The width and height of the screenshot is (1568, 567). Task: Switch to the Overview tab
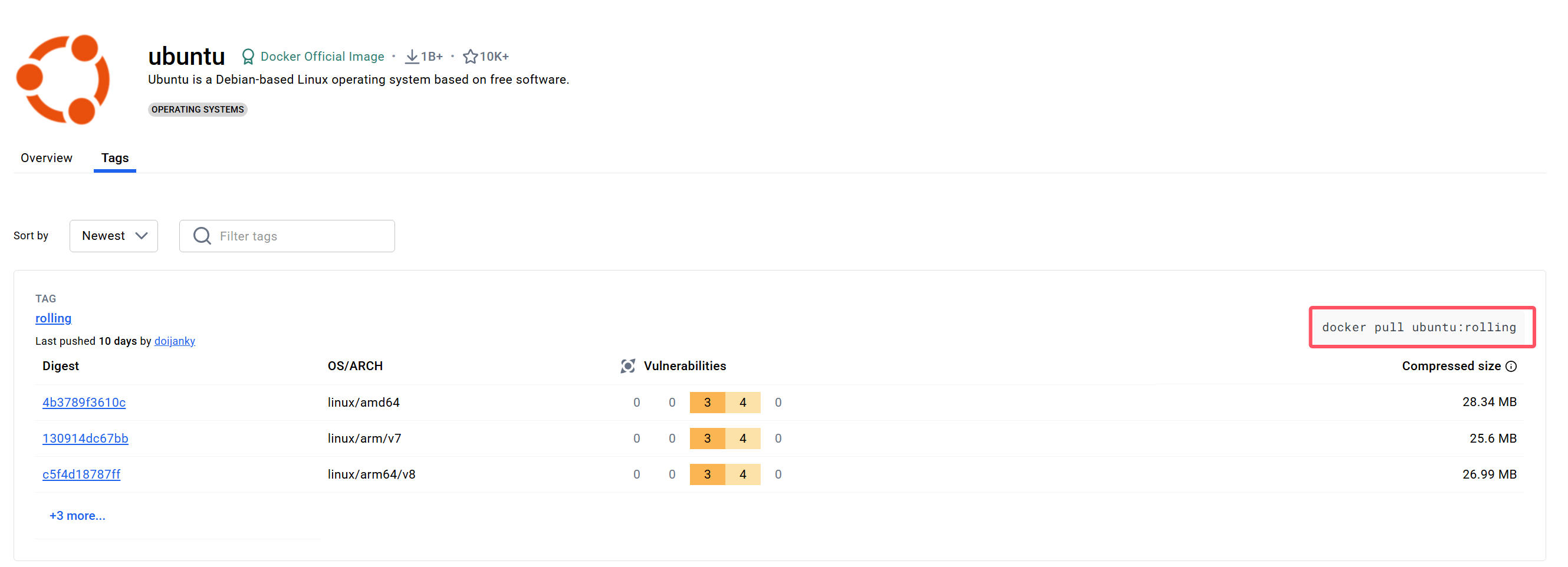(x=46, y=158)
